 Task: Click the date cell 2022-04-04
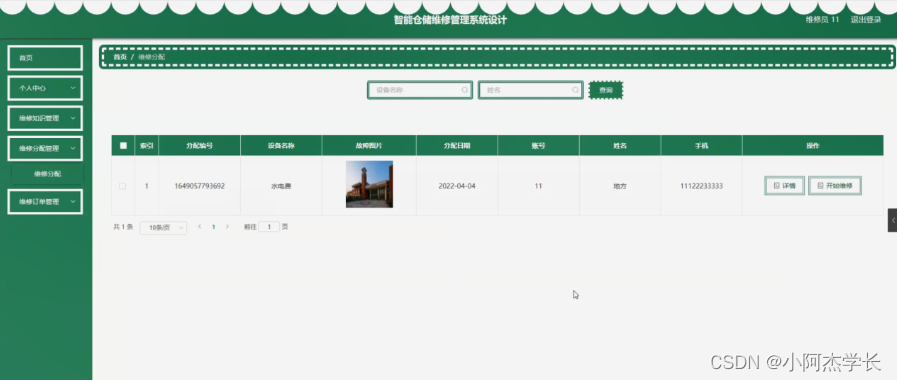(x=457, y=186)
